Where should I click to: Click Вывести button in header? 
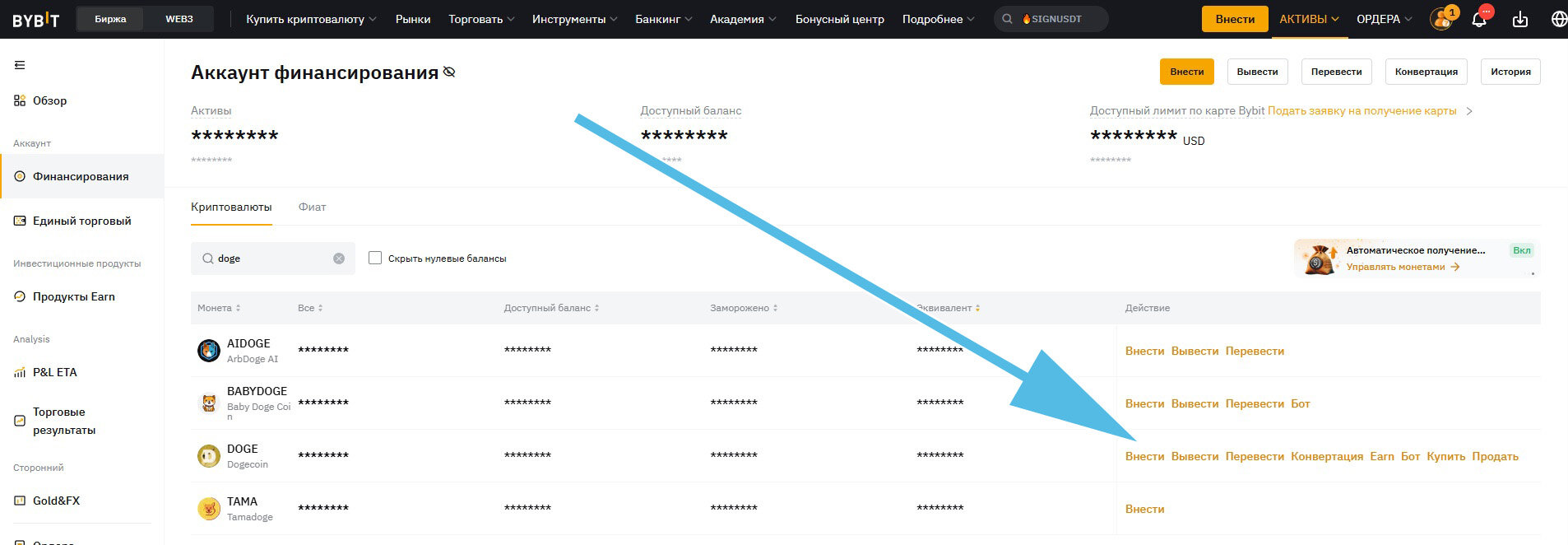tap(1258, 72)
